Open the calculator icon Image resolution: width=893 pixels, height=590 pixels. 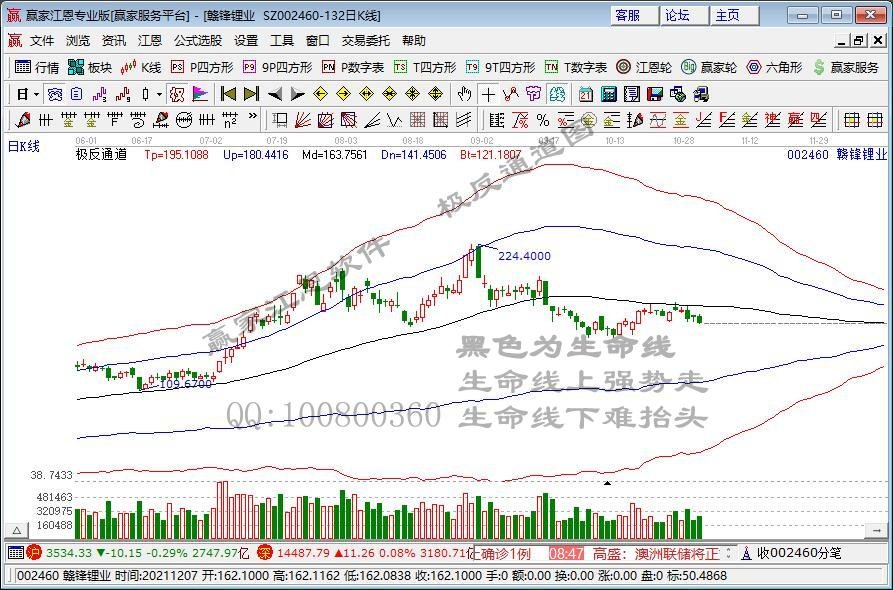609,94
